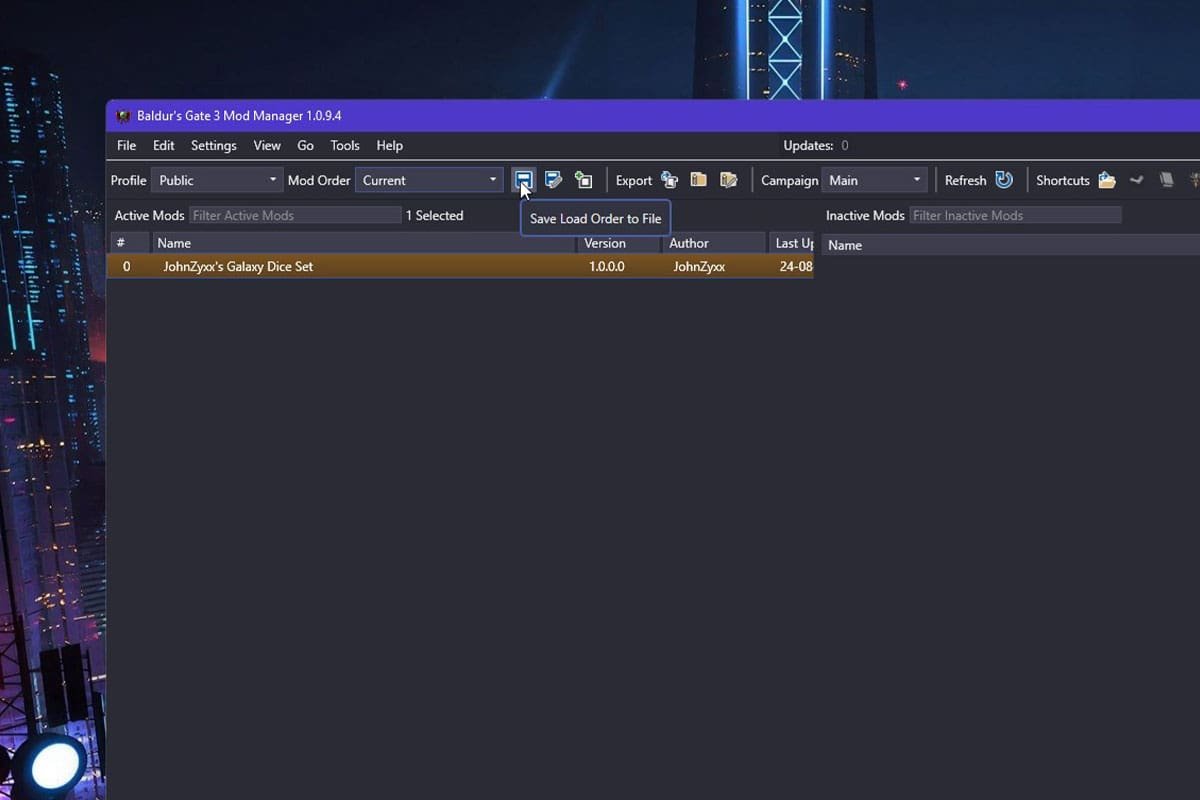Screen dimensions: 1200x800
Task: Sort active mods by the Version column header
Action: (620, 243)
